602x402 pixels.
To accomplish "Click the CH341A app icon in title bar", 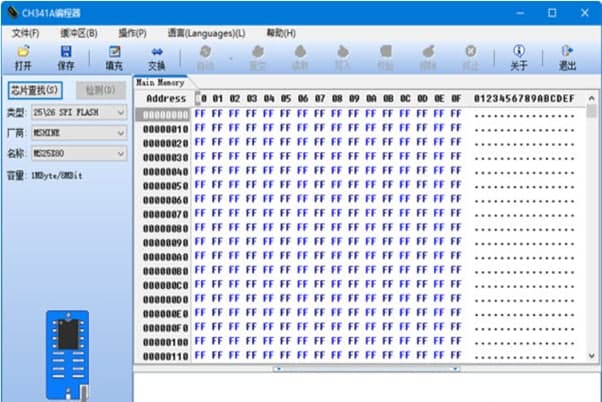I will (12, 13).
